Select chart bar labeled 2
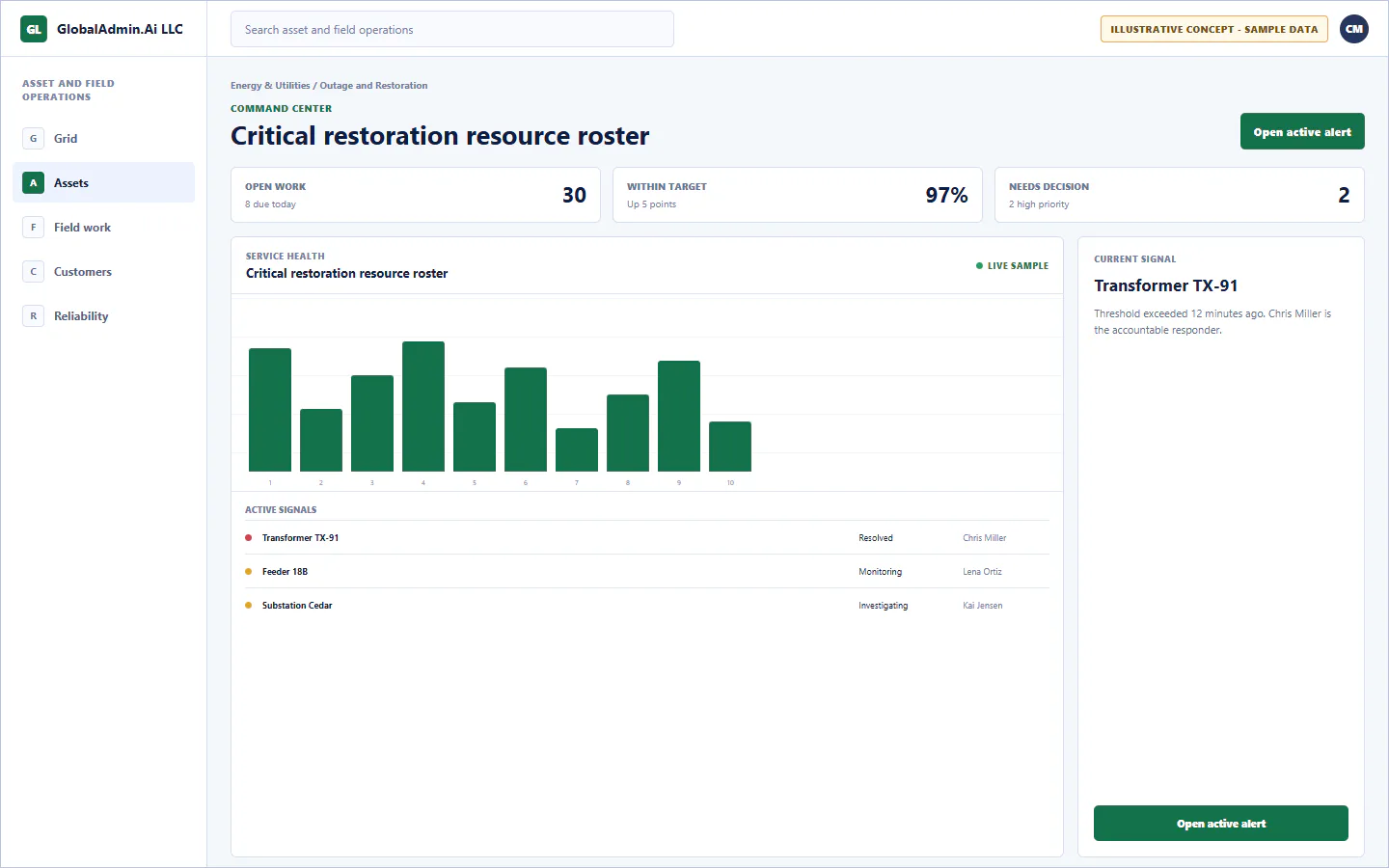The image size is (1389, 868). (x=321, y=440)
